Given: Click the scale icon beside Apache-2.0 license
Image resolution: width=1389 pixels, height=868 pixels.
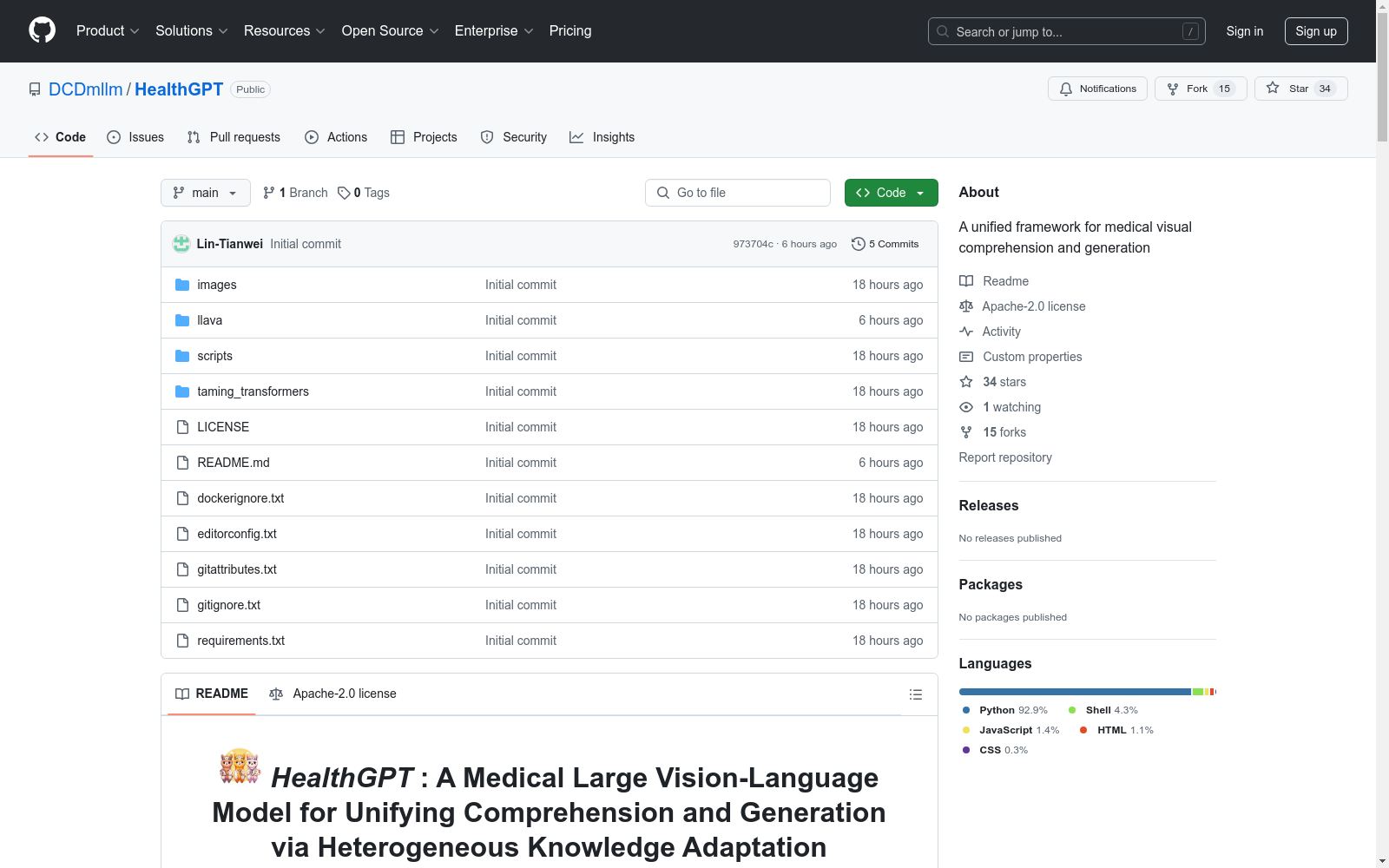Looking at the screenshot, I should coord(966,306).
